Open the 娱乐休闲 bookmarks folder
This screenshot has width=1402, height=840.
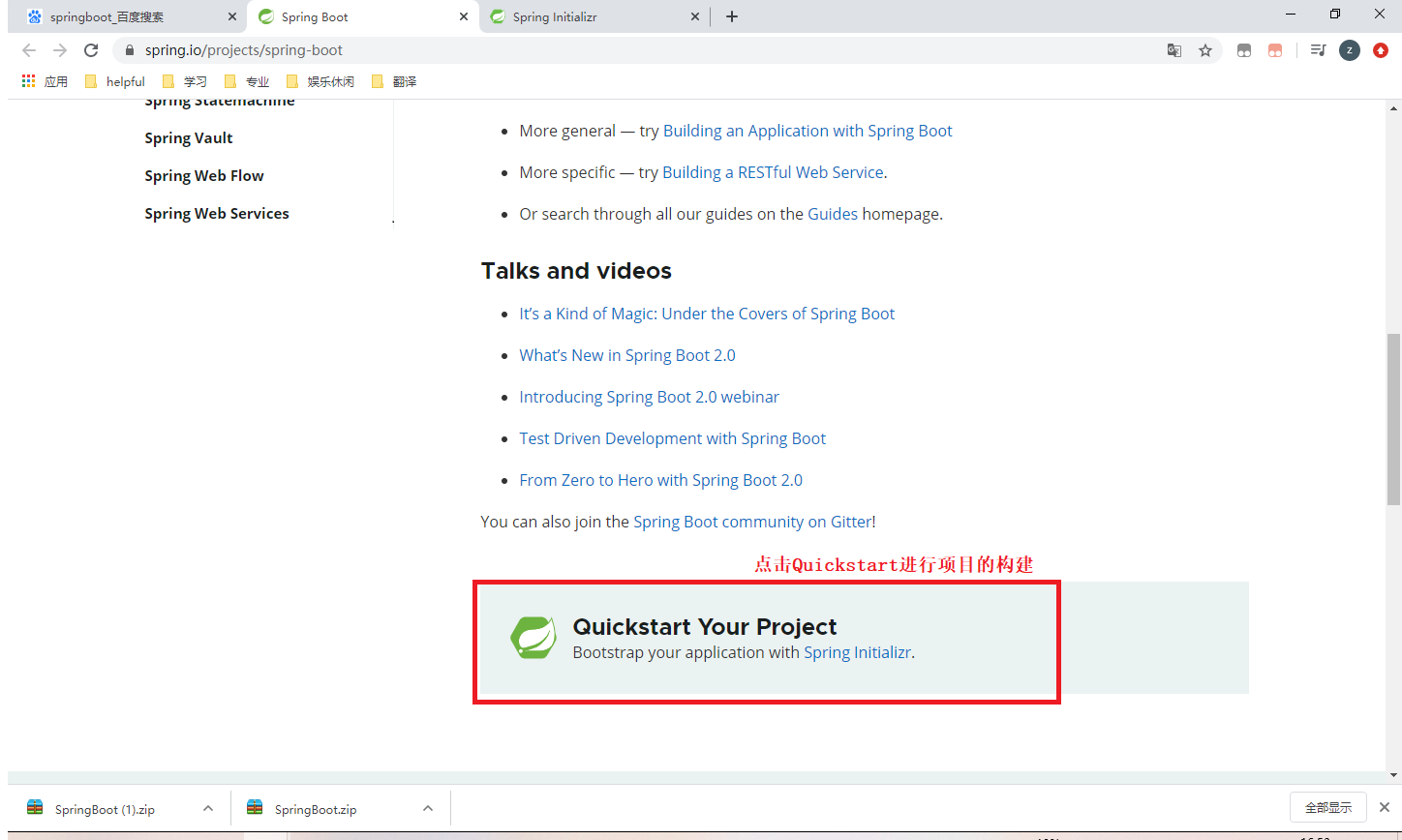[320, 81]
